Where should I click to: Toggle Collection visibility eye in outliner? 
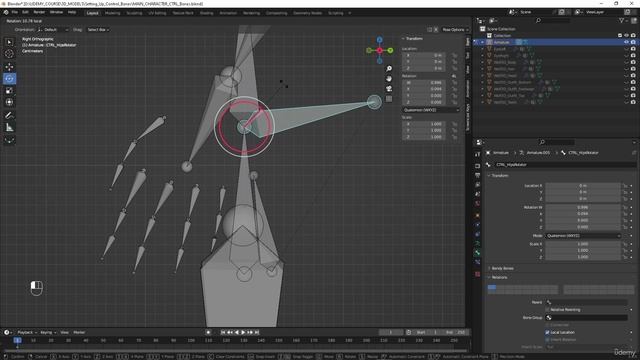click(626, 36)
